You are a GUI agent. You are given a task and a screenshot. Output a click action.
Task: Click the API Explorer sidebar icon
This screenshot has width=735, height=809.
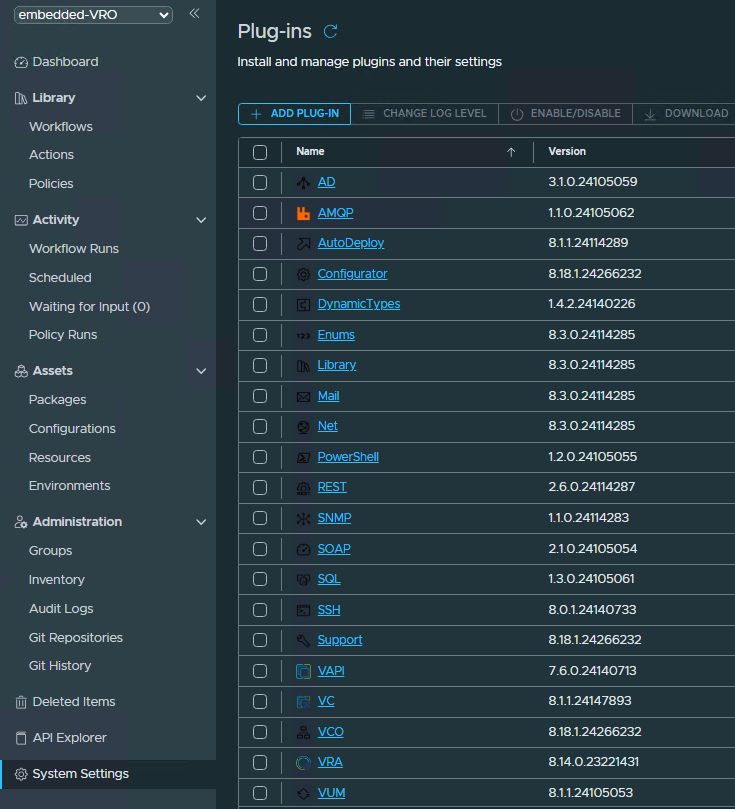21,737
